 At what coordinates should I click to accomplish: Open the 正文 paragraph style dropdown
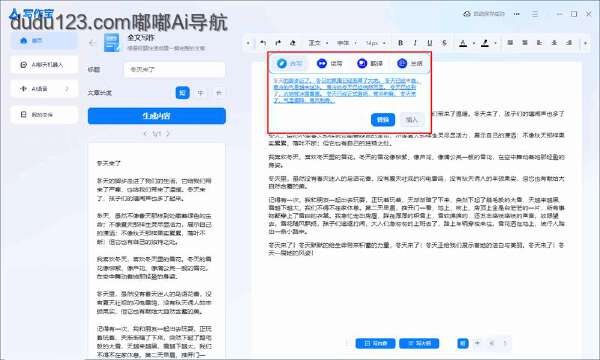(318, 43)
